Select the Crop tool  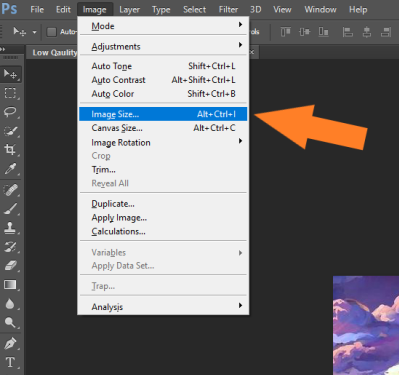click(x=11, y=150)
